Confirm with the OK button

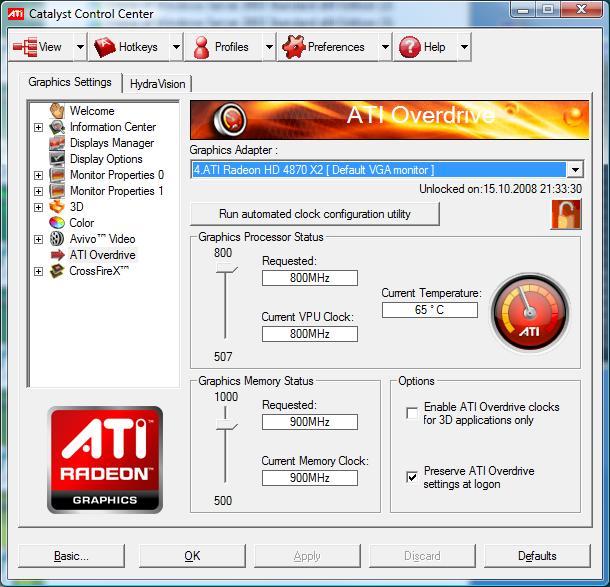(192, 555)
